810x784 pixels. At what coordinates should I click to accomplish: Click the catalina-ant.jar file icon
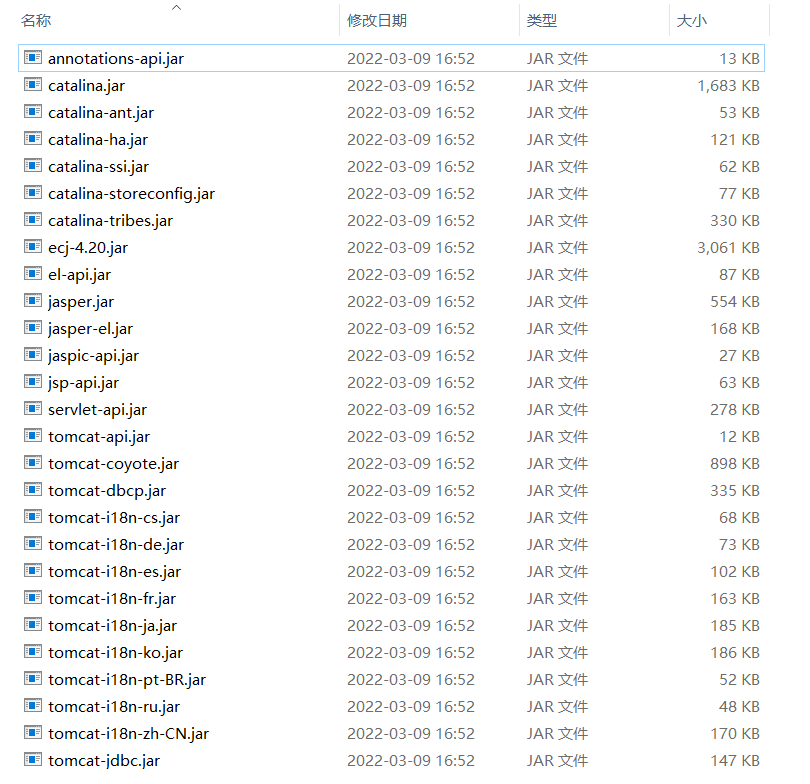[33, 111]
